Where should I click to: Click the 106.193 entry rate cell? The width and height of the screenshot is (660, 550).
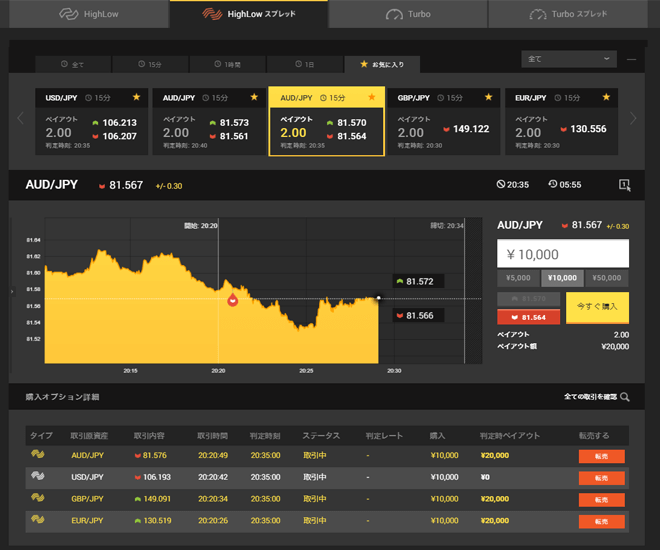[x=152, y=477]
